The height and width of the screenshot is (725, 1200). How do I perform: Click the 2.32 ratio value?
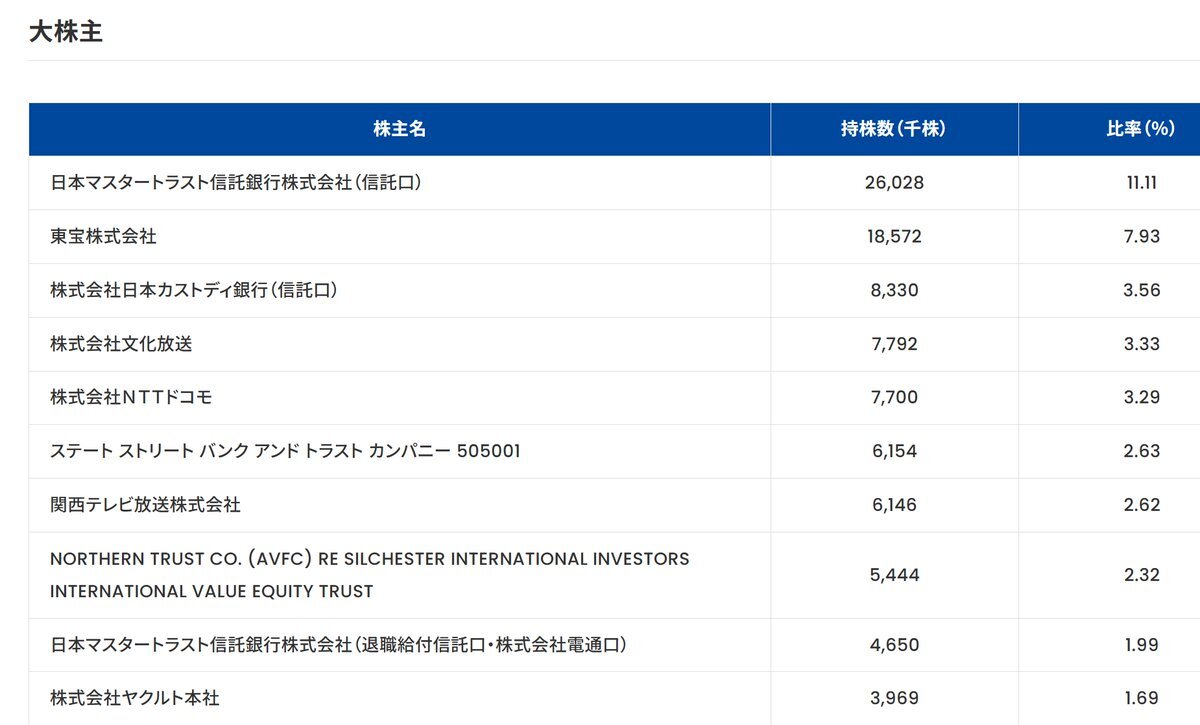click(1141, 575)
